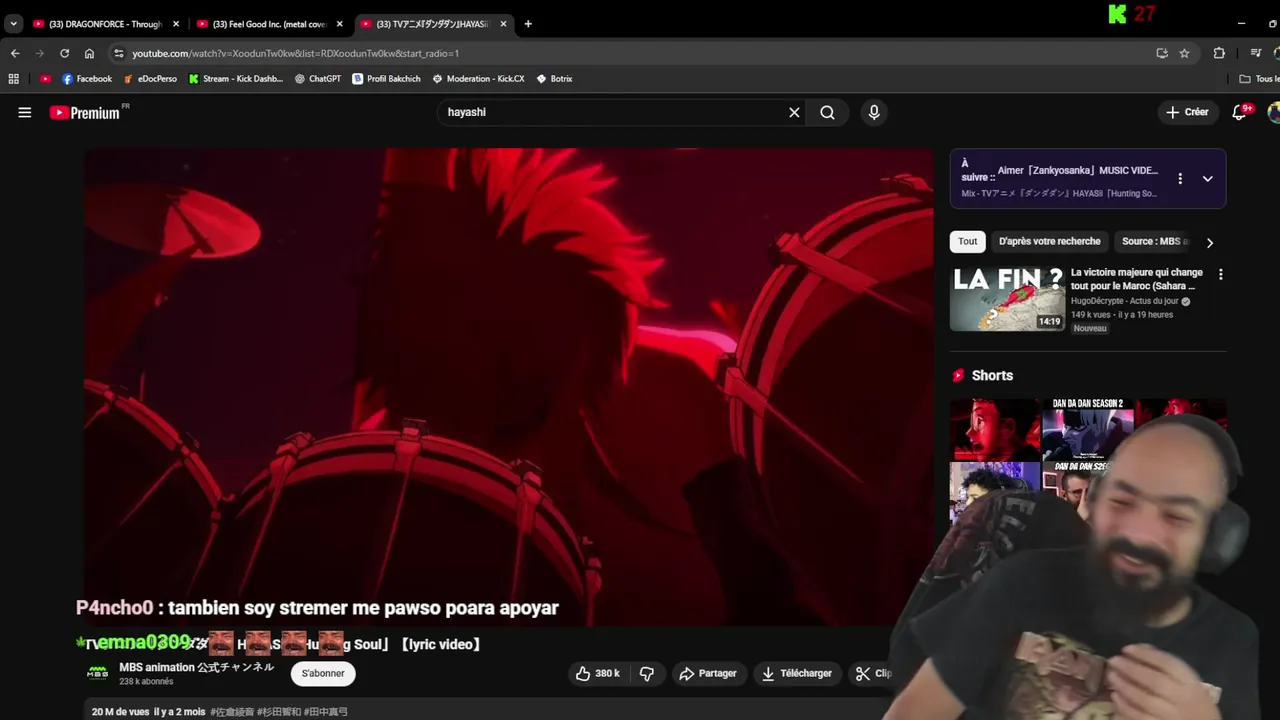Select the Source : MBS filter chip
This screenshot has width=1280, height=720.
click(1154, 241)
